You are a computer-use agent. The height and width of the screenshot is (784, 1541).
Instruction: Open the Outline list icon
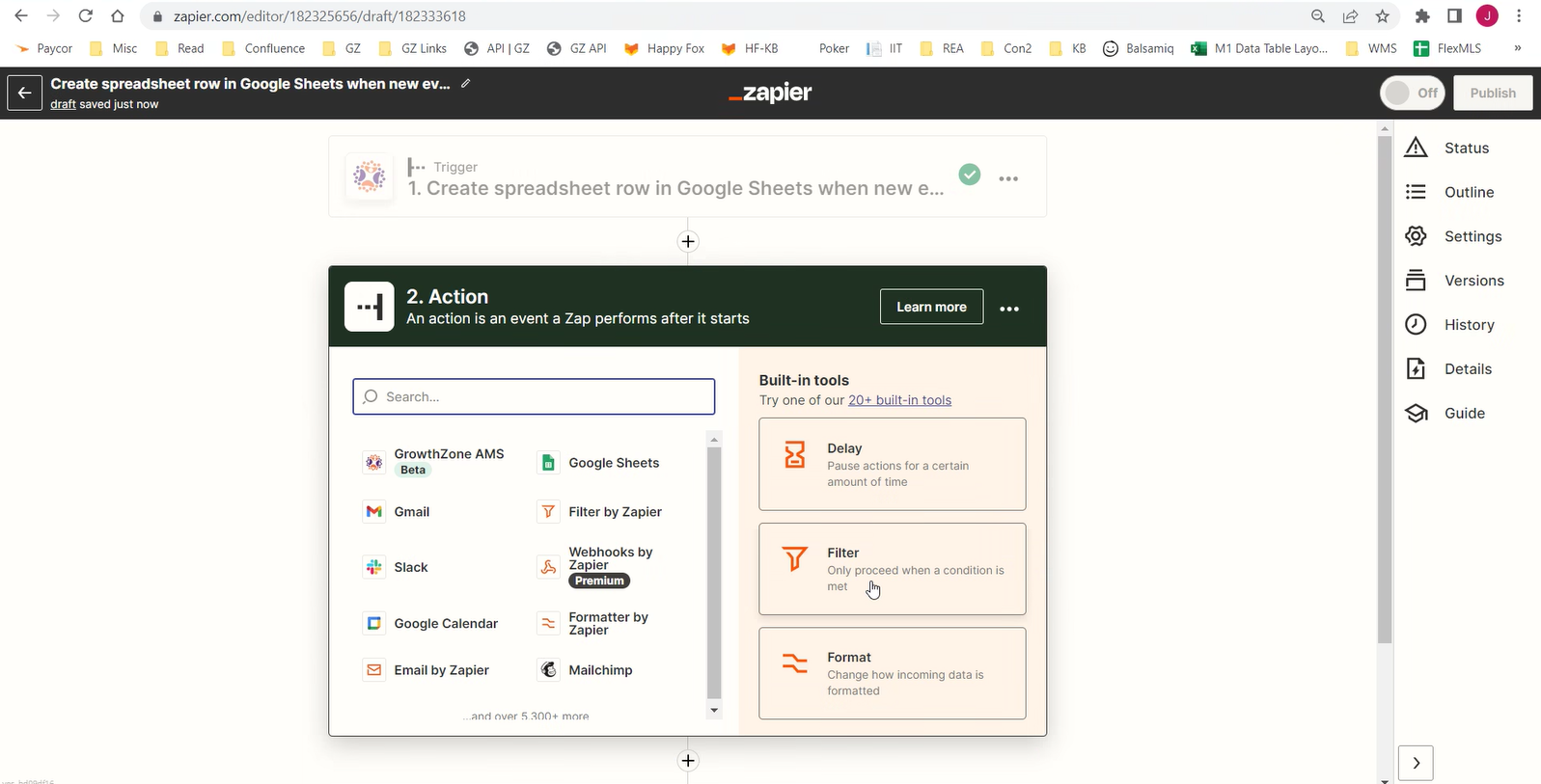(1416, 192)
